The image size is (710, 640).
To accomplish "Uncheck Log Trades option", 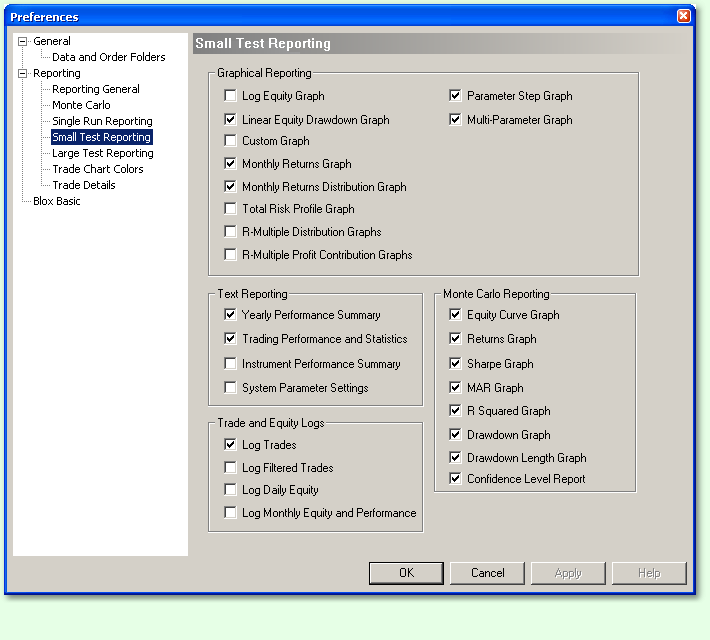I will 230,444.
